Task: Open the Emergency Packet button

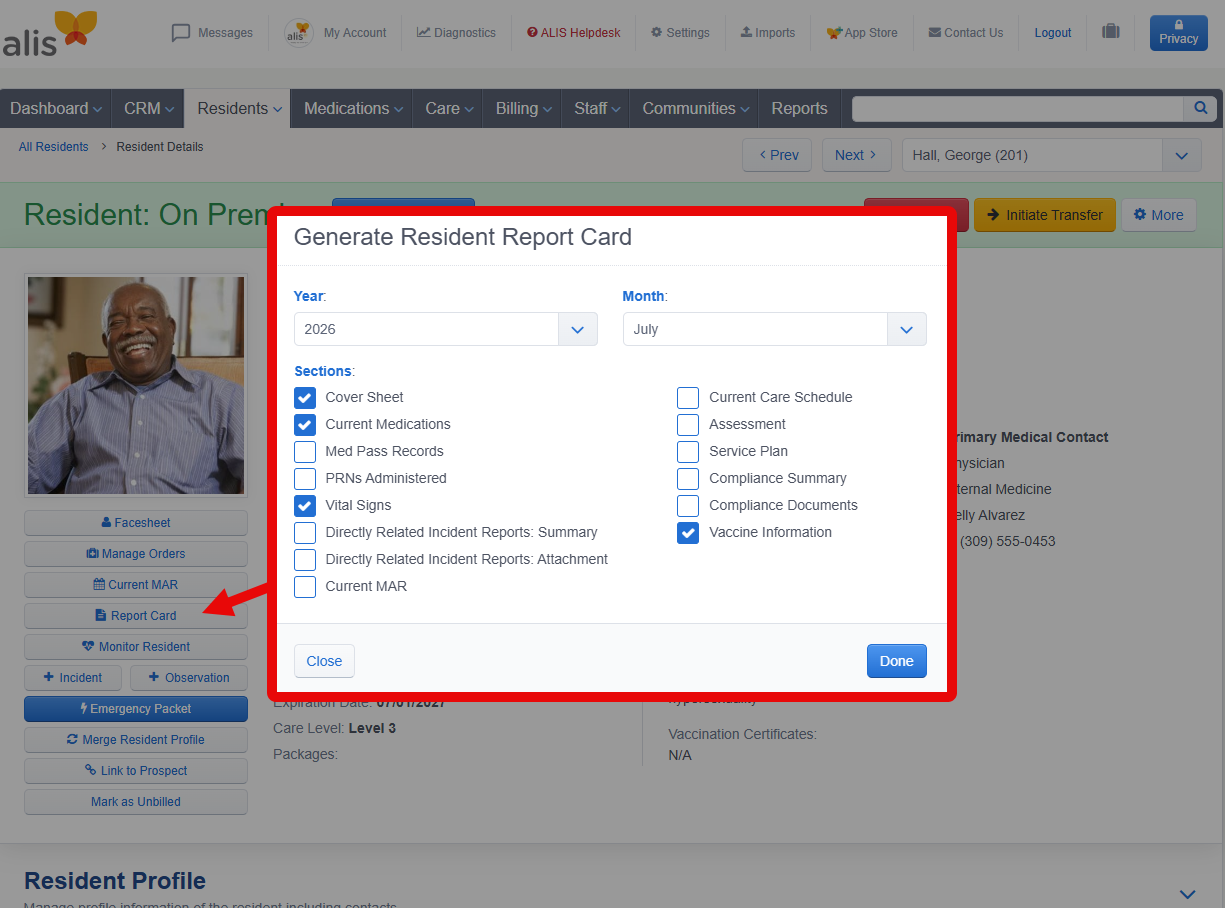Action: point(136,709)
